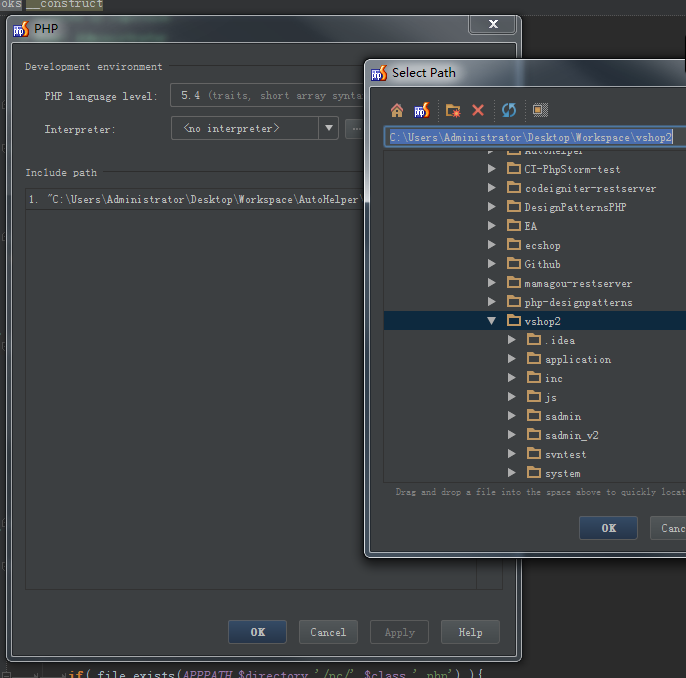Click Help in the PHP dialog

click(470, 632)
